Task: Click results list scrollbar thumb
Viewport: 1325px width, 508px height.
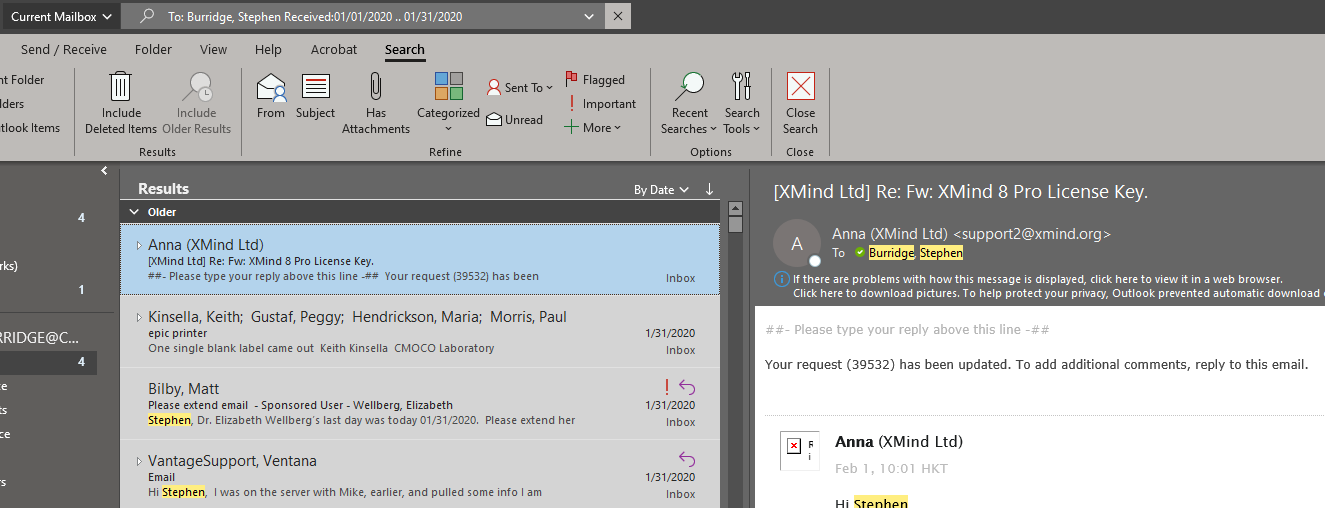Action: click(x=736, y=224)
